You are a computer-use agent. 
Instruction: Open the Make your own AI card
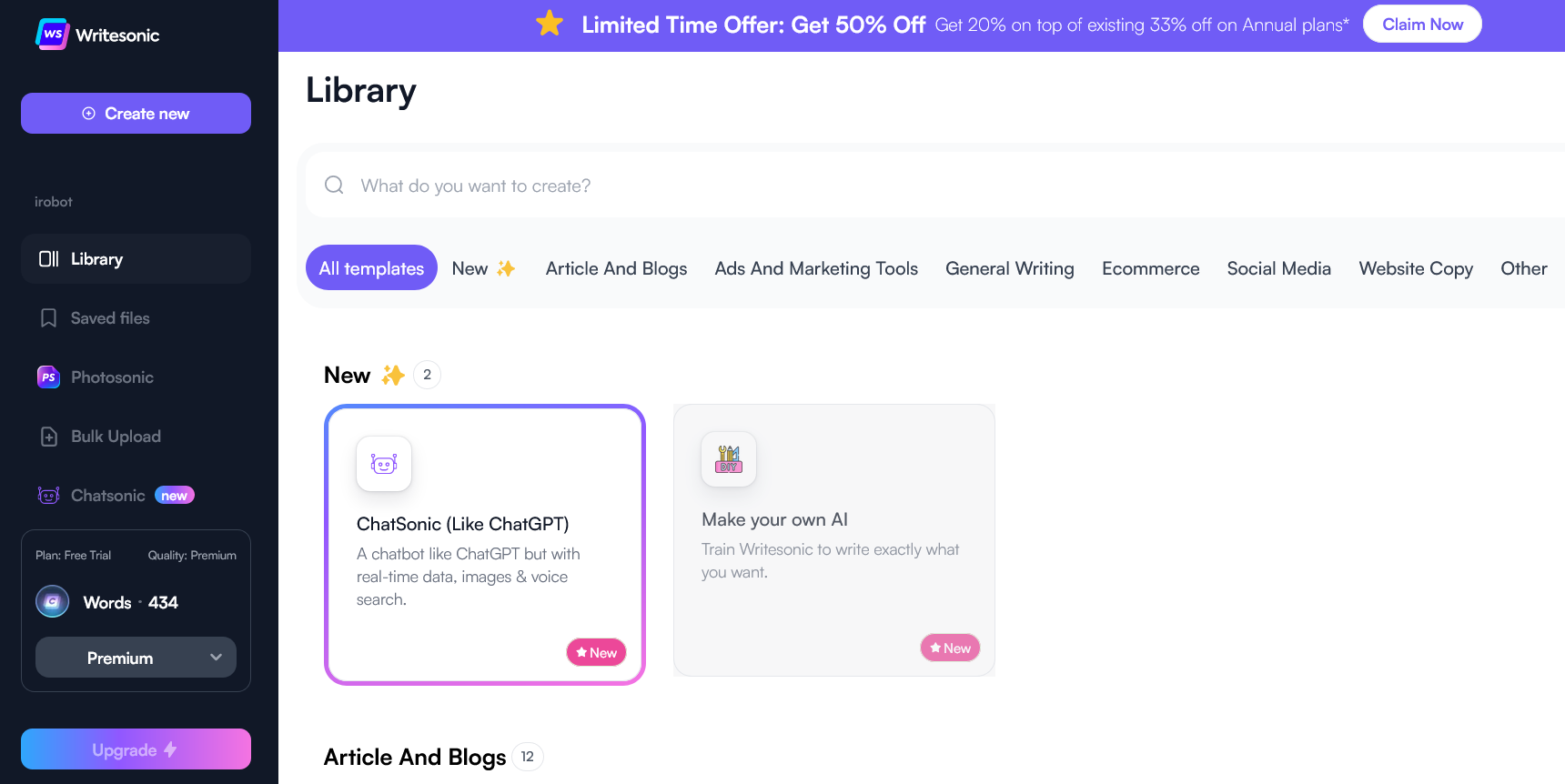(x=834, y=540)
